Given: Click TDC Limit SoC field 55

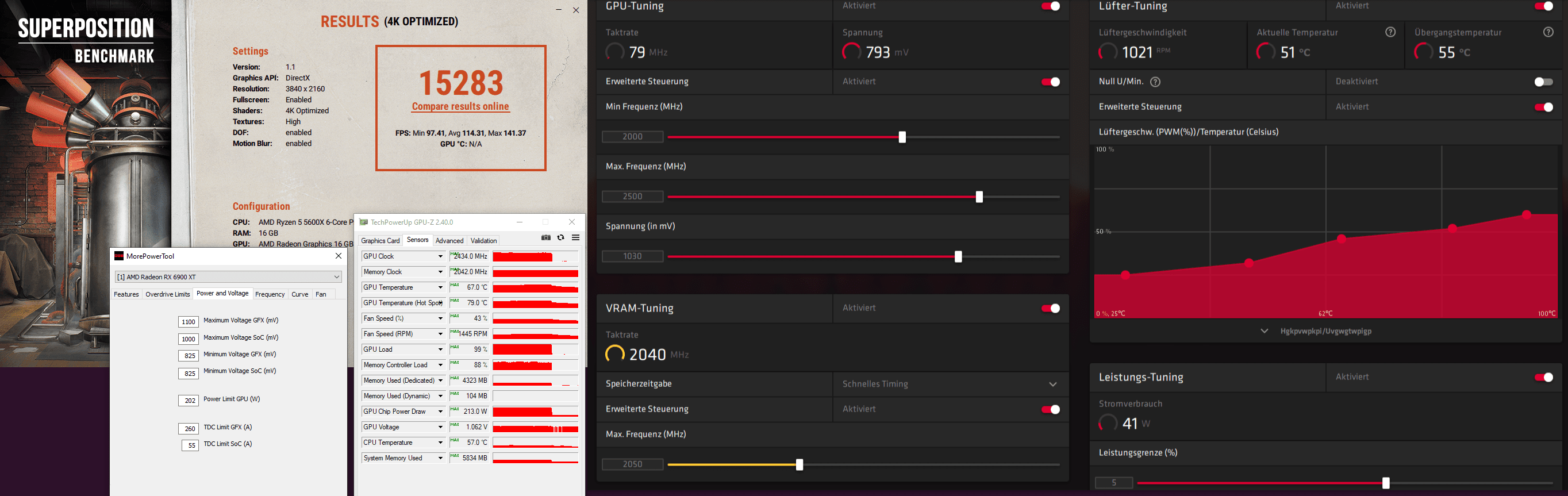Looking at the screenshot, I should click(190, 445).
